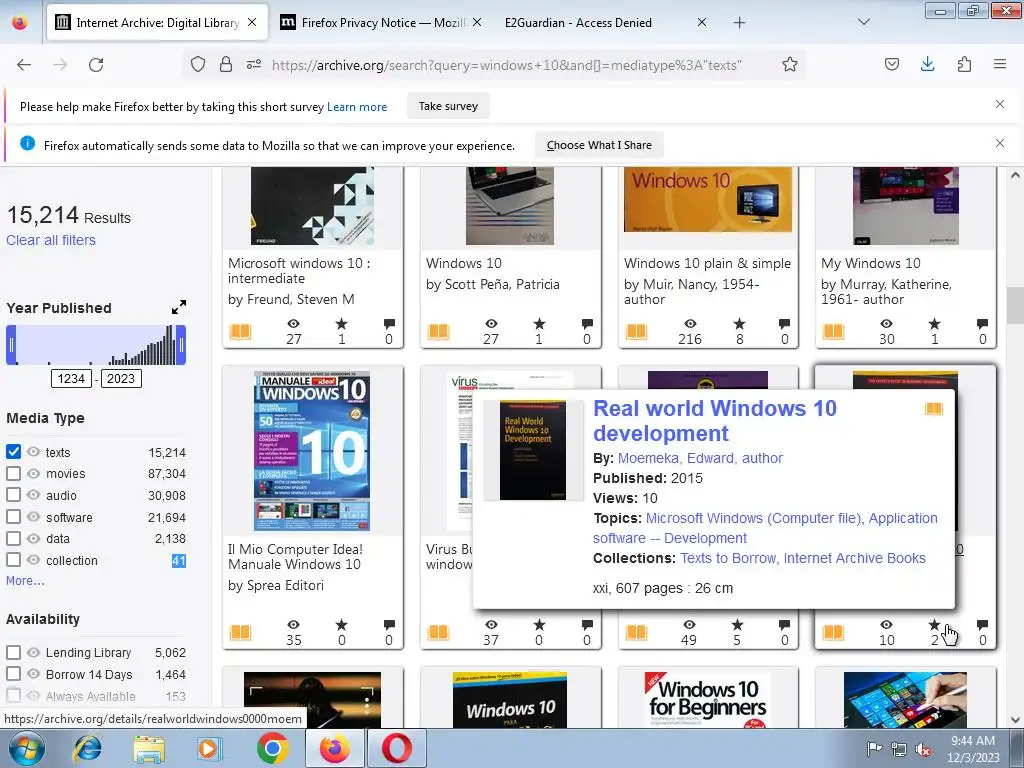Click the page vertical scrollbar thumb
Viewport: 1024px width, 768px height.
[1014, 305]
